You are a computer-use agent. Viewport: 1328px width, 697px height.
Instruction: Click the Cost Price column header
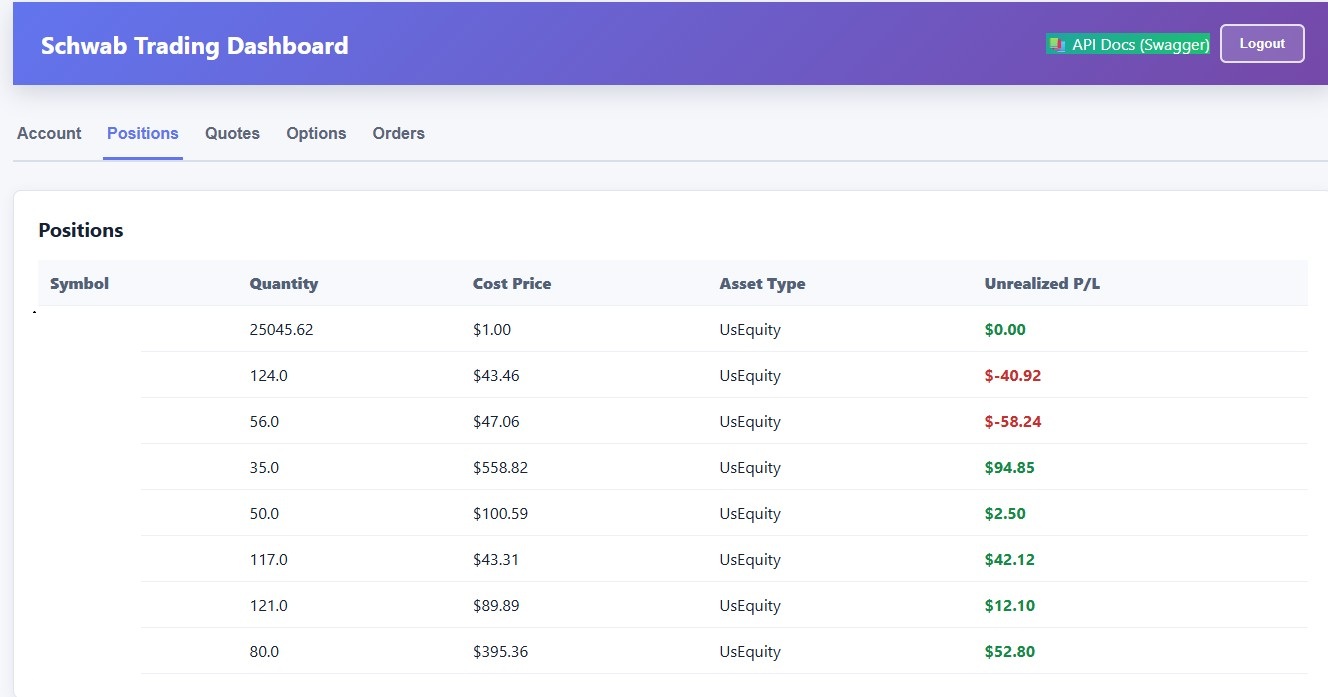[x=512, y=283]
